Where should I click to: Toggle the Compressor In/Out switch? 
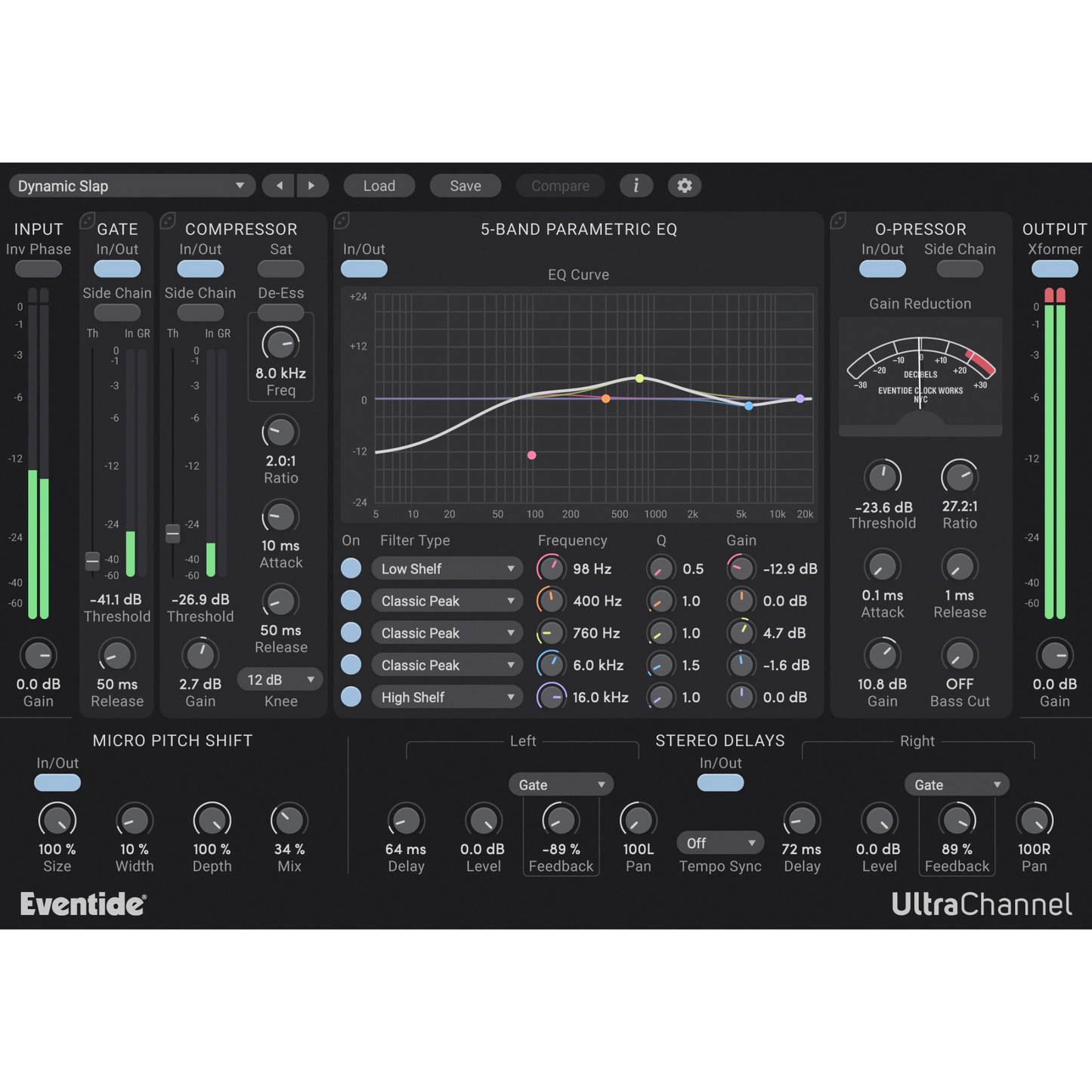200,268
